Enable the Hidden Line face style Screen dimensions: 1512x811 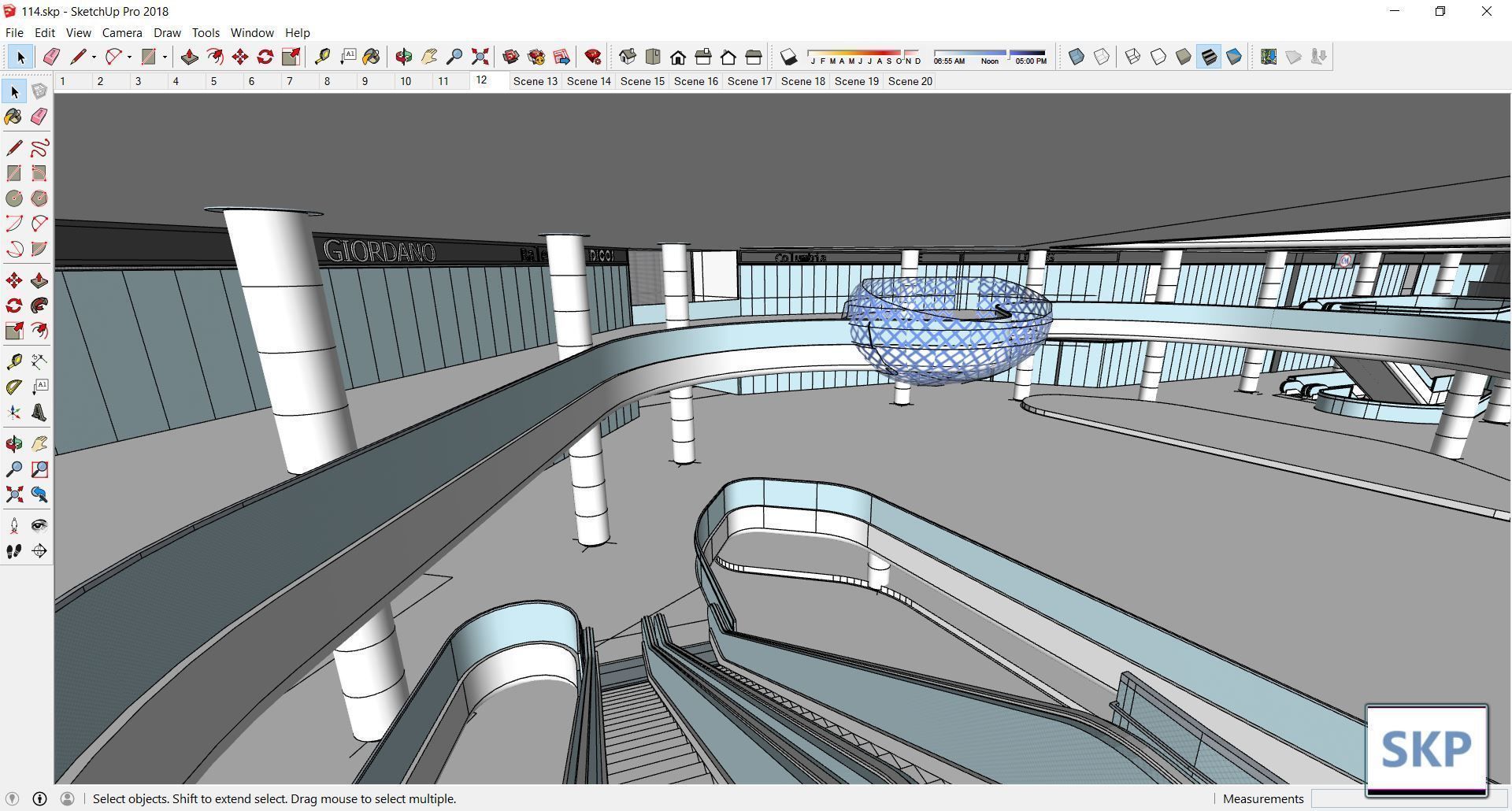click(1158, 57)
